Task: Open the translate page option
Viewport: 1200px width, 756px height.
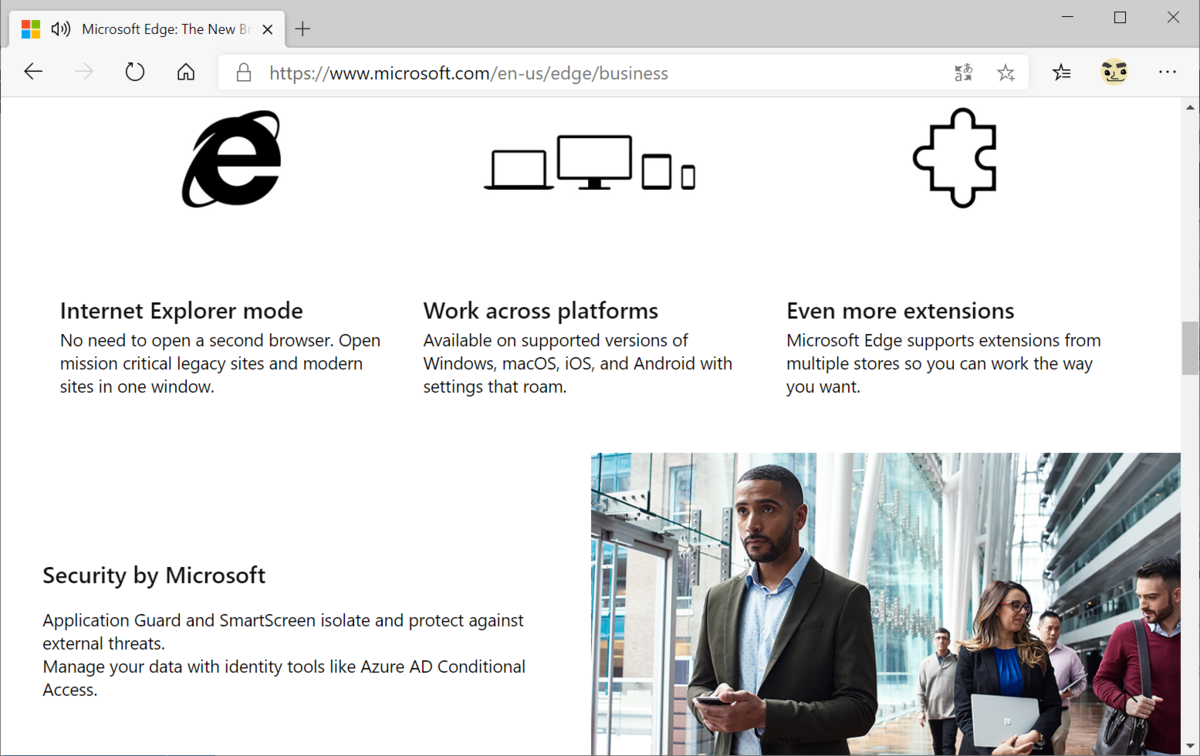Action: pyautogui.click(x=963, y=72)
